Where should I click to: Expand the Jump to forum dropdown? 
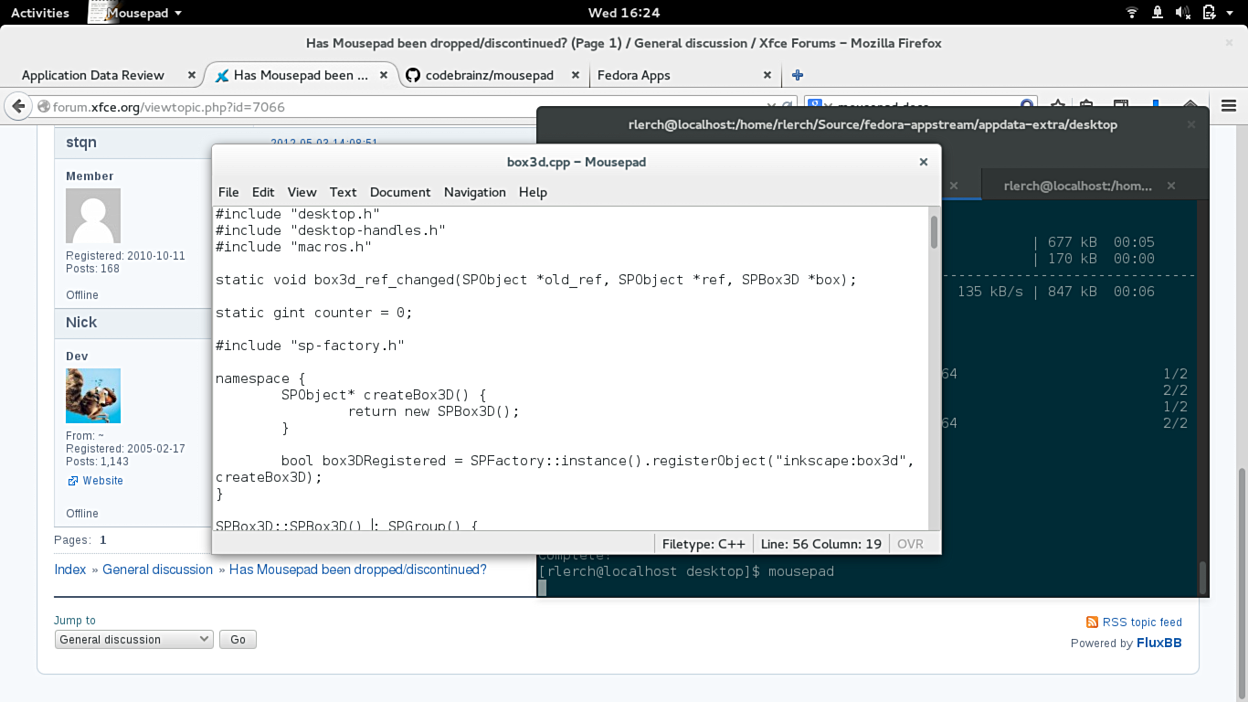(133, 639)
